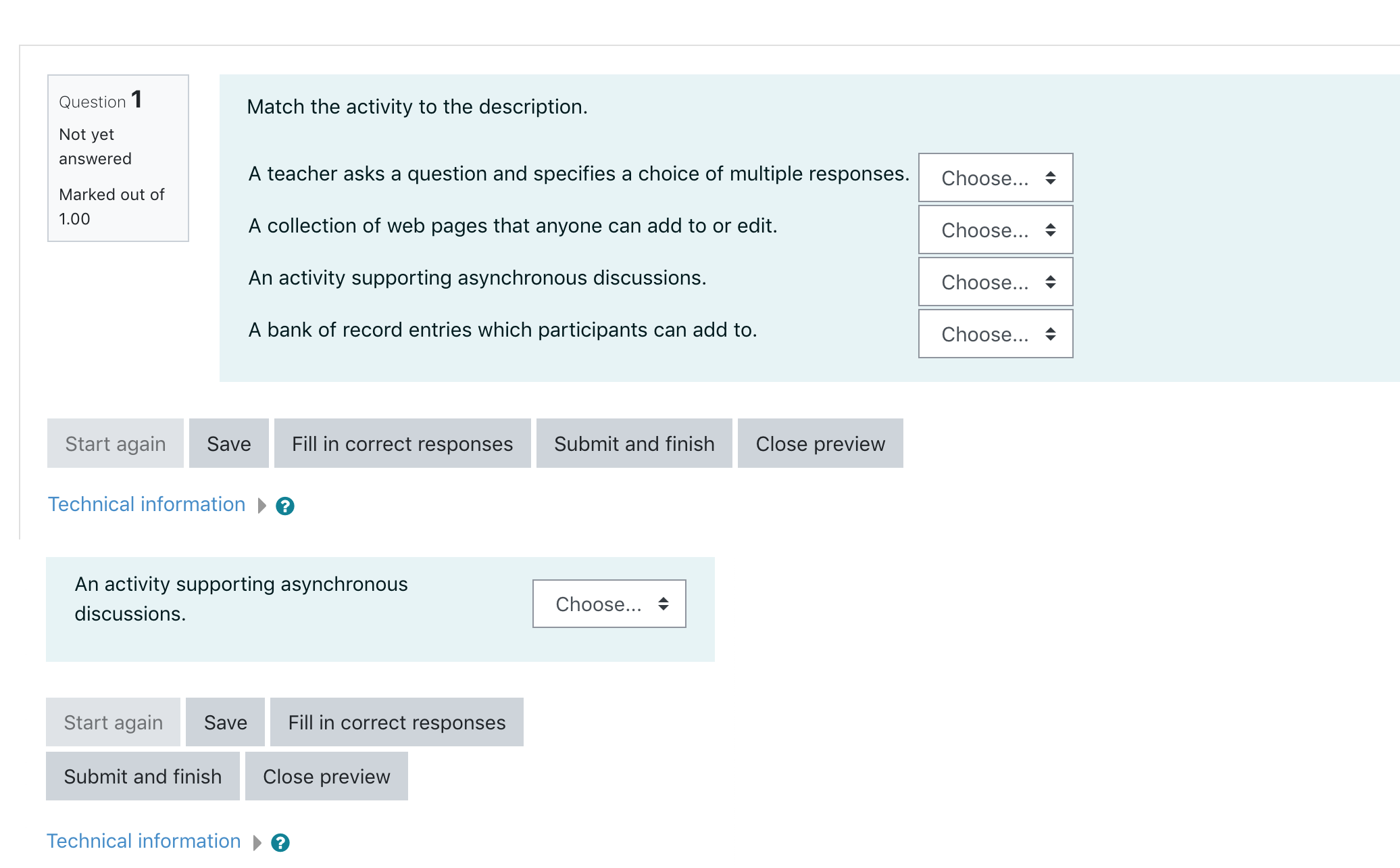Open dropdown for asynchronous discussions in top panel
1400x868 pixels.
(x=995, y=282)
